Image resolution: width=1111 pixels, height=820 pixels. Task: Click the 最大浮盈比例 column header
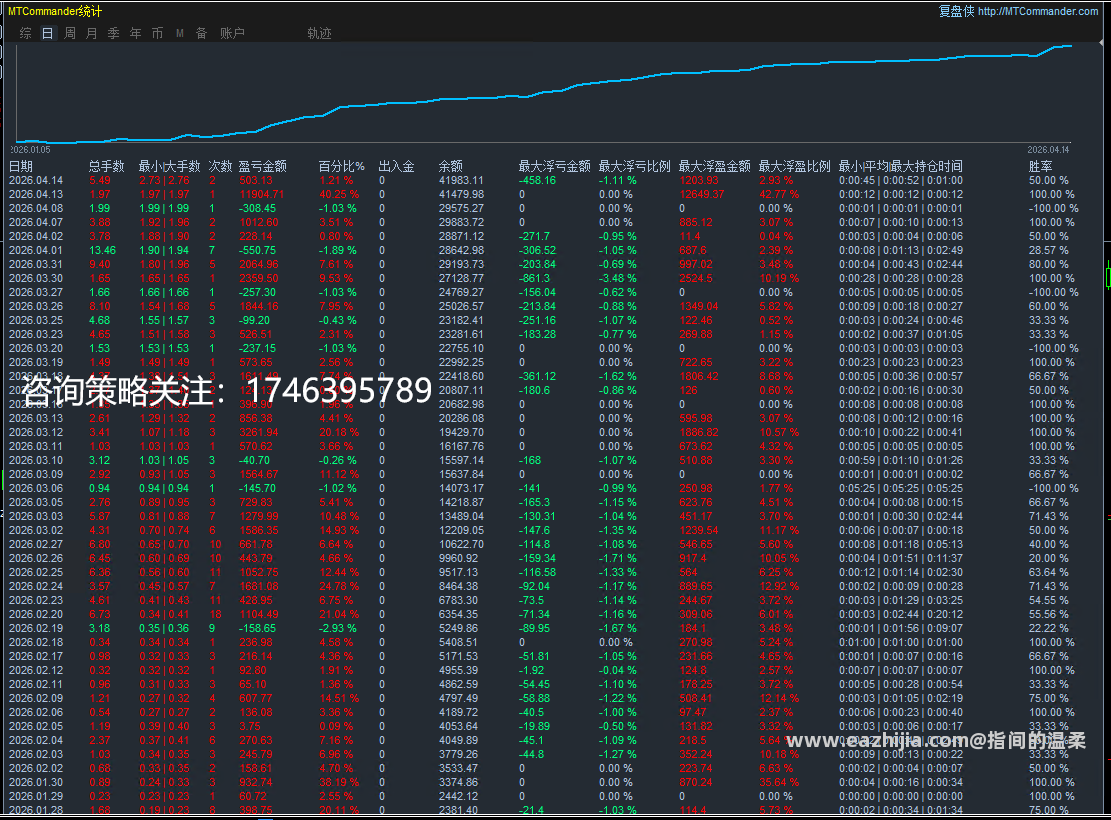(x=794, y=166)
